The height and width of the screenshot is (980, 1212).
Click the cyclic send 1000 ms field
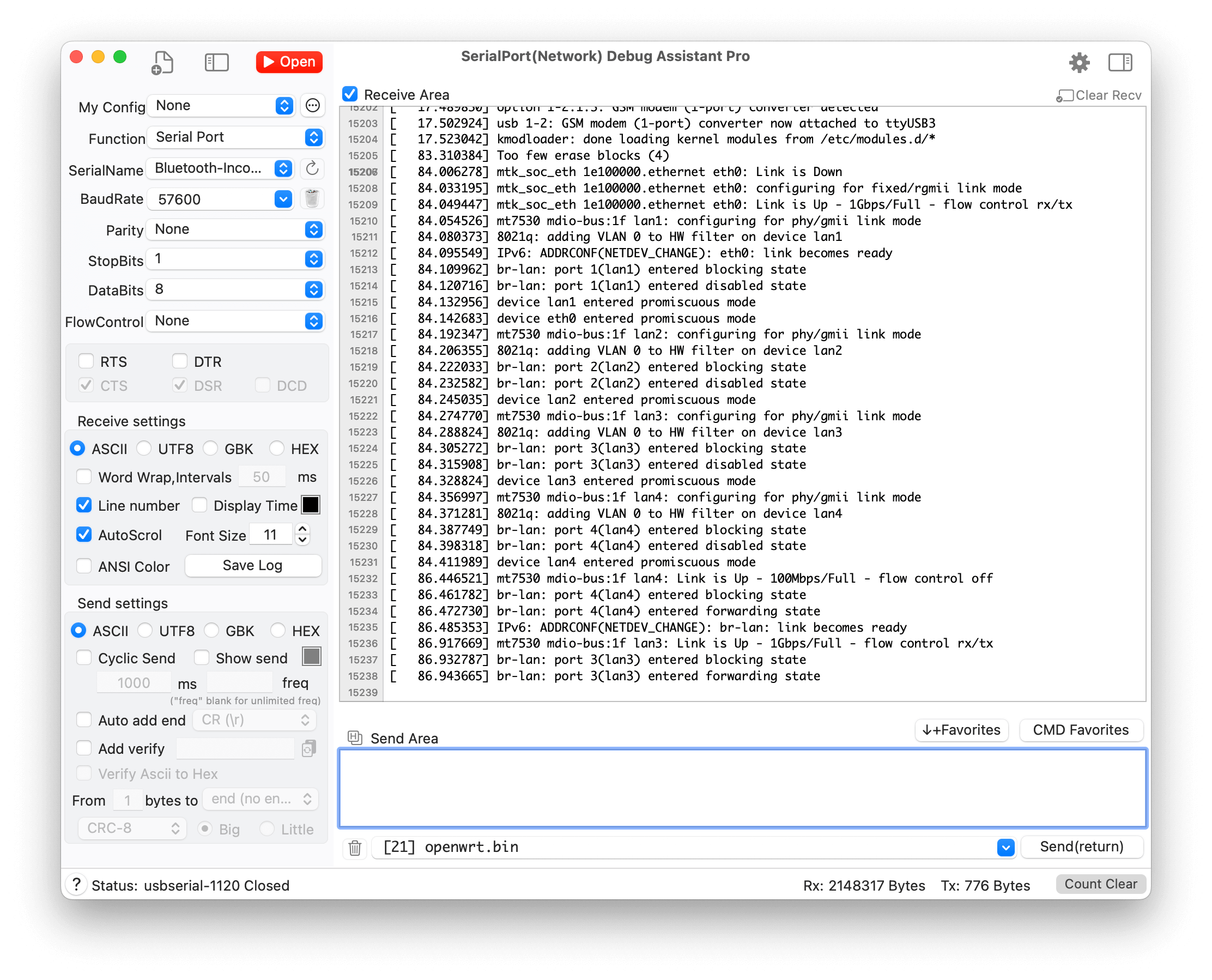pos(134,683)
